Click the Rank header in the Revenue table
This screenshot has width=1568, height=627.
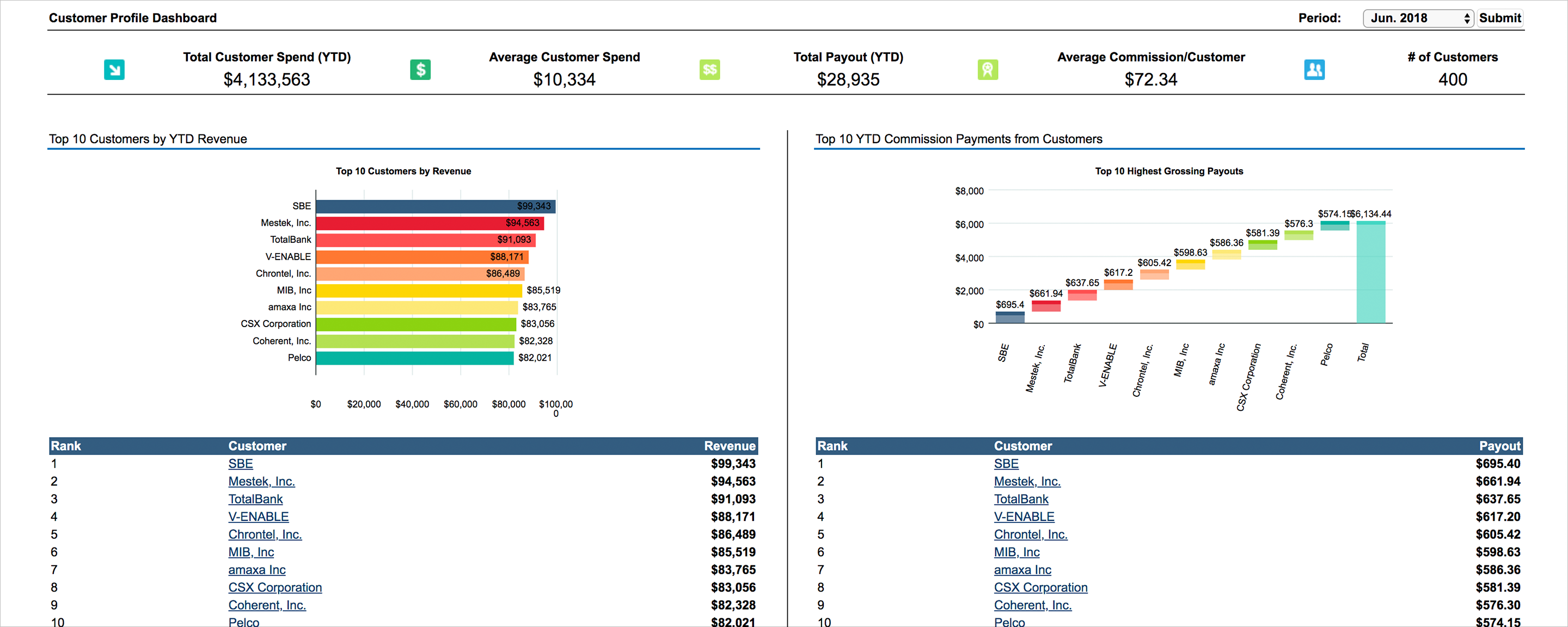coord(66,446)
